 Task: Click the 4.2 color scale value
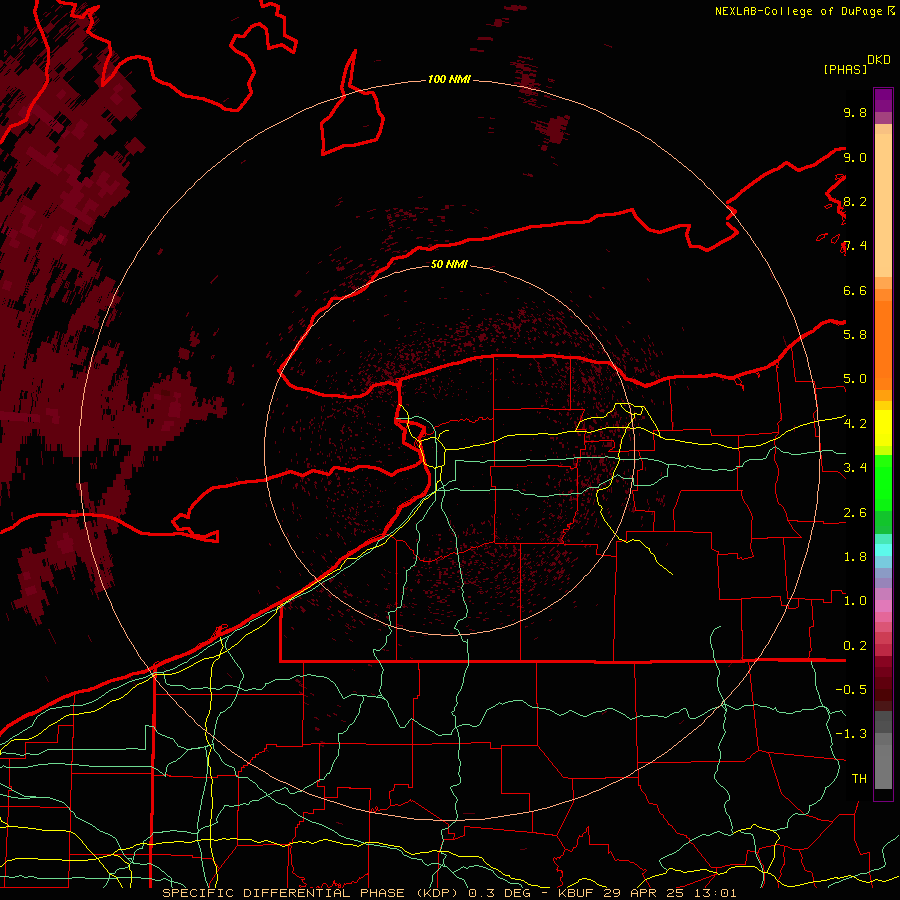pos(855,424)
